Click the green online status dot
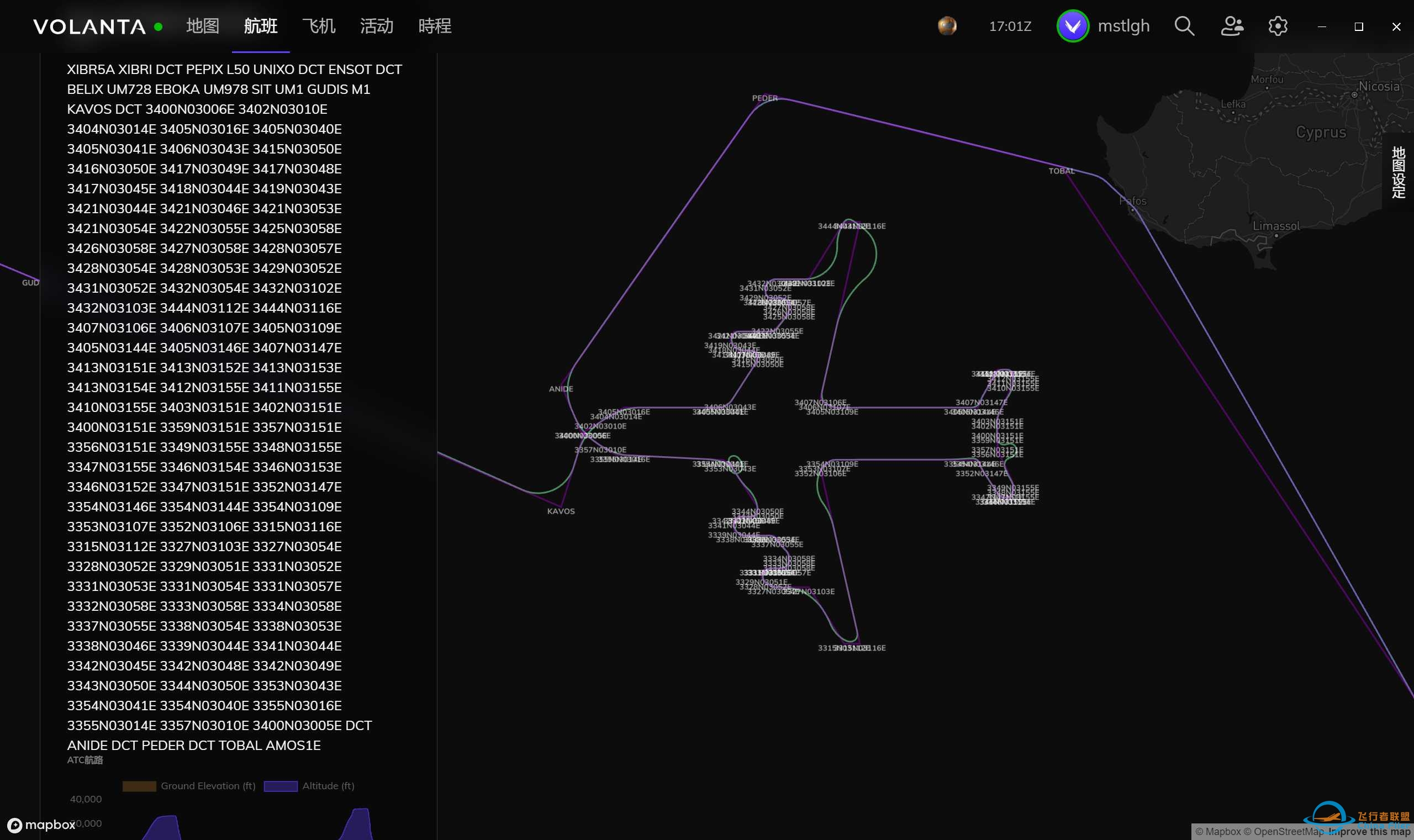This screenshot has height=840, width=1414. point(159,27)
